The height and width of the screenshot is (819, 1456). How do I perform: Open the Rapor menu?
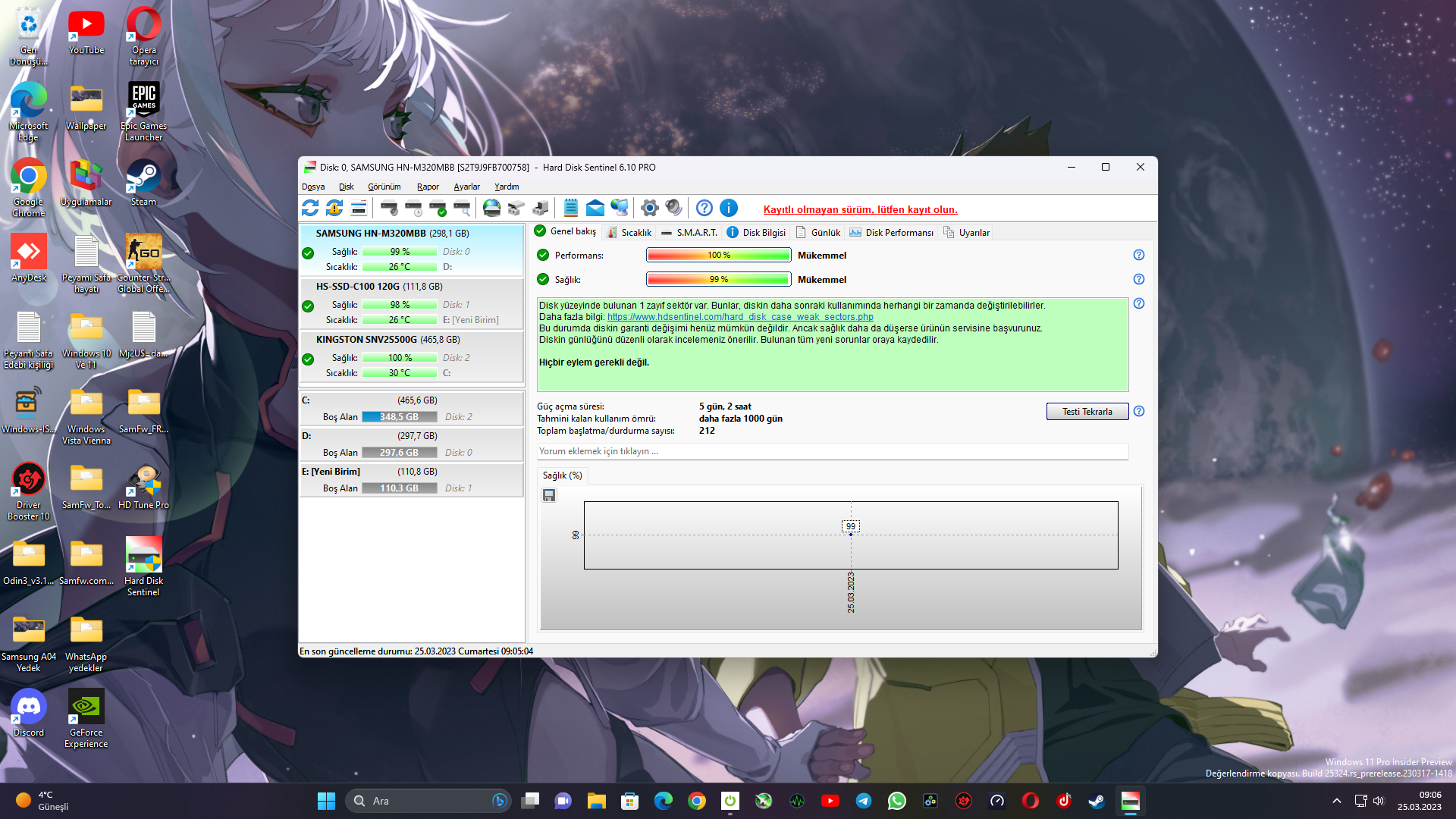428,187
